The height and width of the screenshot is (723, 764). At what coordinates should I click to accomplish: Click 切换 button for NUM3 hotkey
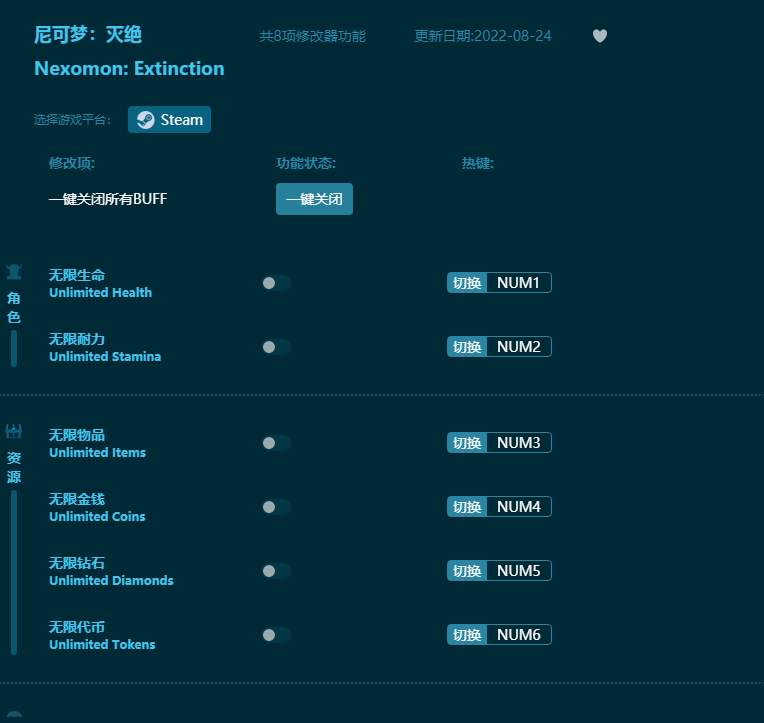click(x=467, y=442)
